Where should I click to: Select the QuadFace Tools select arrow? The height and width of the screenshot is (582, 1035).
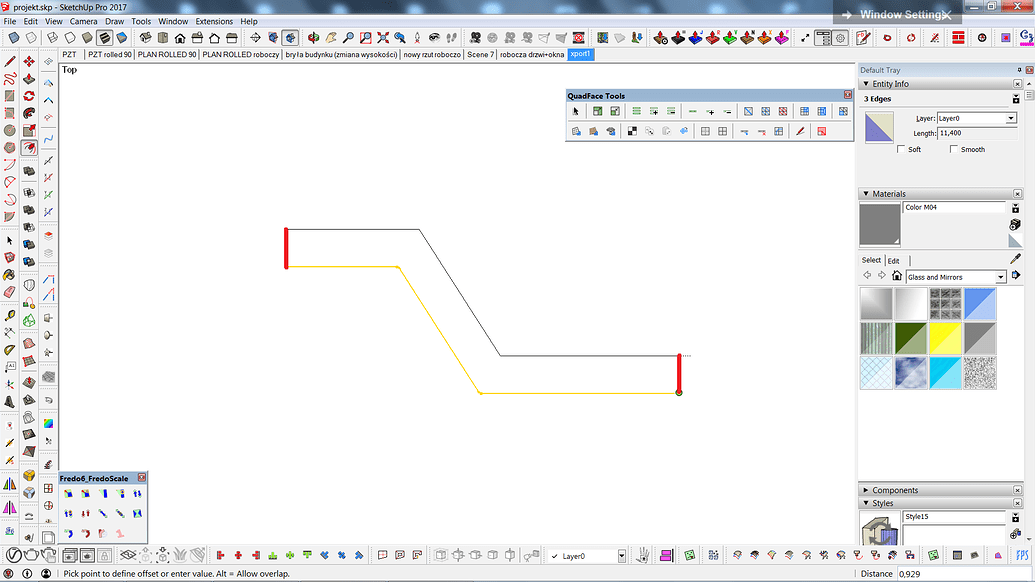click(575, 111)
